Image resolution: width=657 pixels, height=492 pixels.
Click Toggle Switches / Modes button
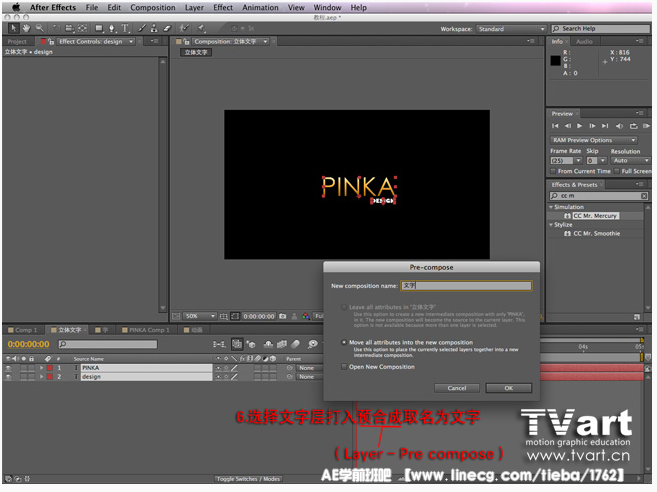pyautogui.click(x=248, y=479)
